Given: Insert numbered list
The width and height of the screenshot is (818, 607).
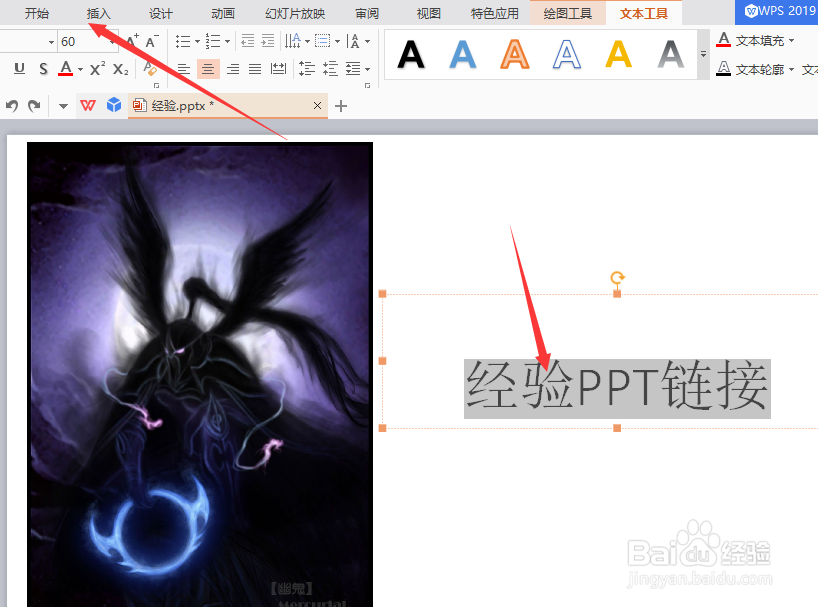Looking at the screenshot, I should [213, 41].
